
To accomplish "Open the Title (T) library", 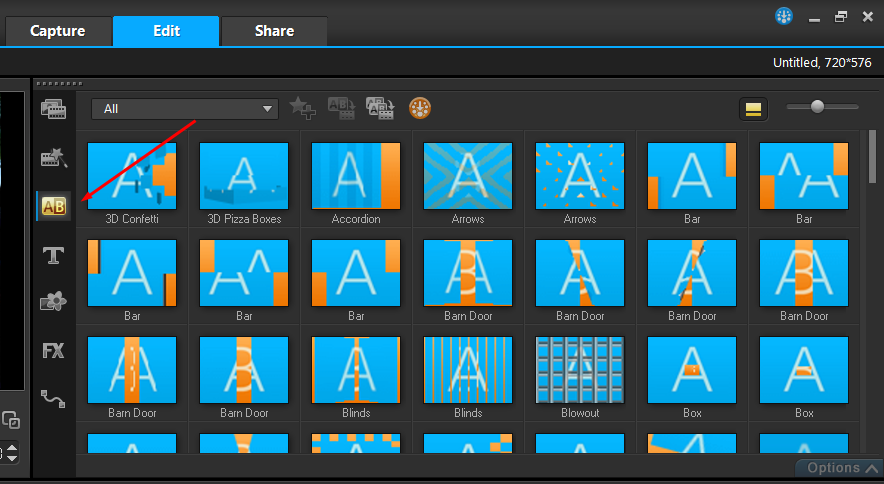I will pos(52,255).
